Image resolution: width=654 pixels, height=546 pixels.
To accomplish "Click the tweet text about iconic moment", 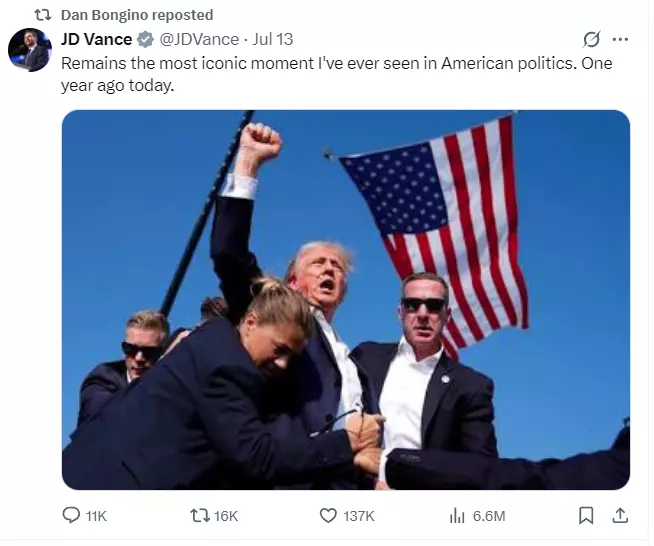I will [x=337, y=74].
